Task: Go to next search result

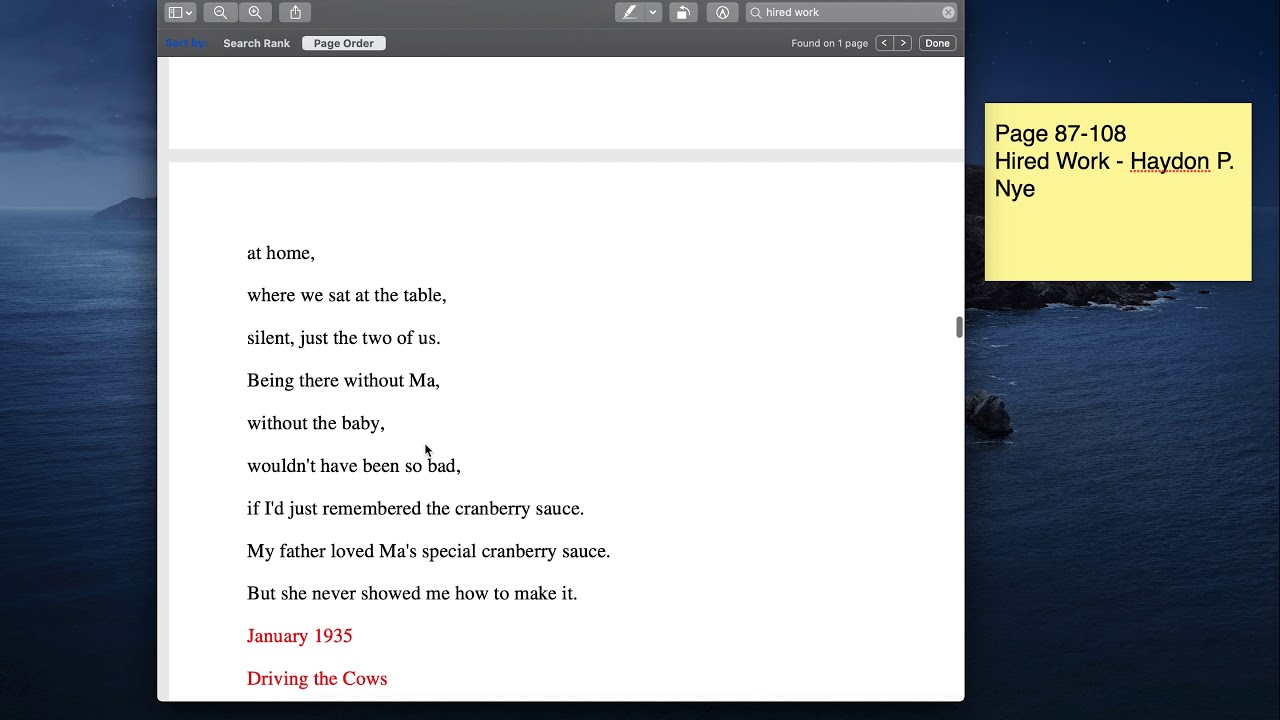Action: (x=903, y=43)
